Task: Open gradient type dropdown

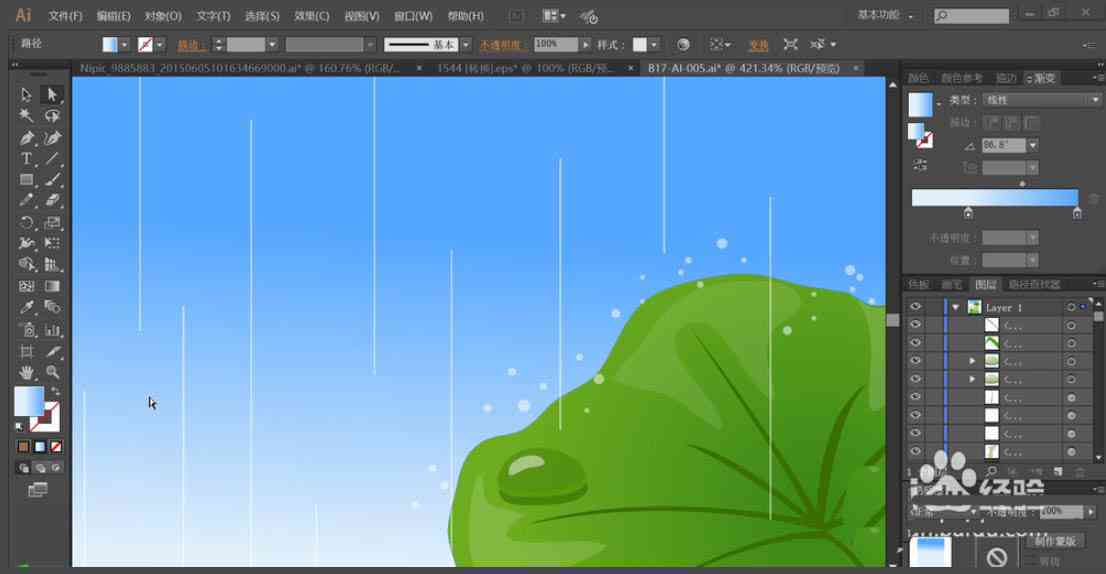Action: tap(1040, 100)
